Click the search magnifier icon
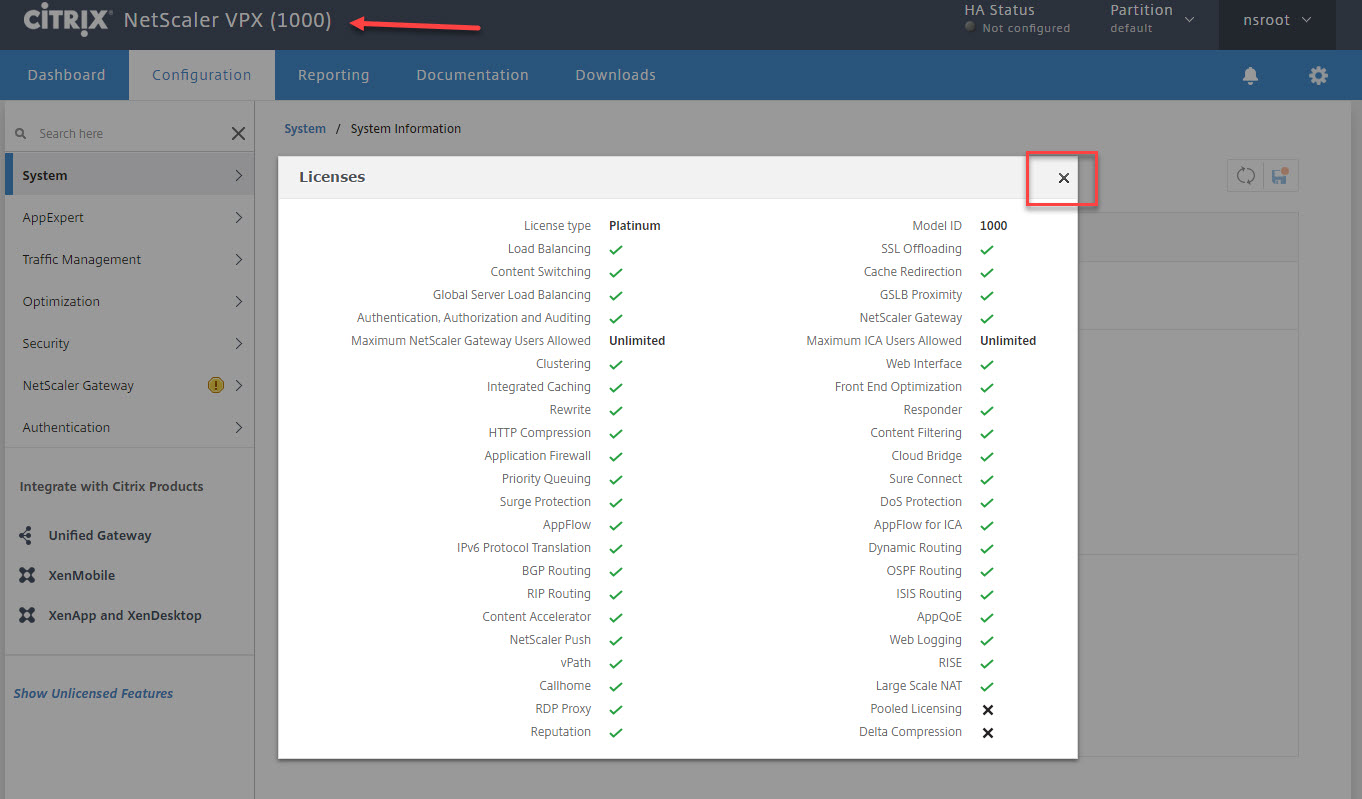The width and height of the screenshot is (1362, 799). point(21,133)
